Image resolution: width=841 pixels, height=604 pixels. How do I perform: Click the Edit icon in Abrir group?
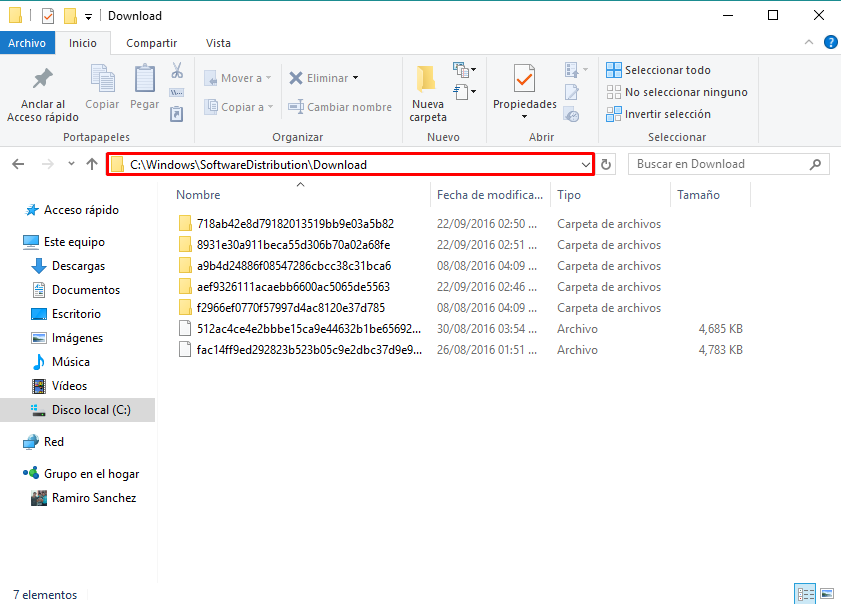(x=572, y=92)
